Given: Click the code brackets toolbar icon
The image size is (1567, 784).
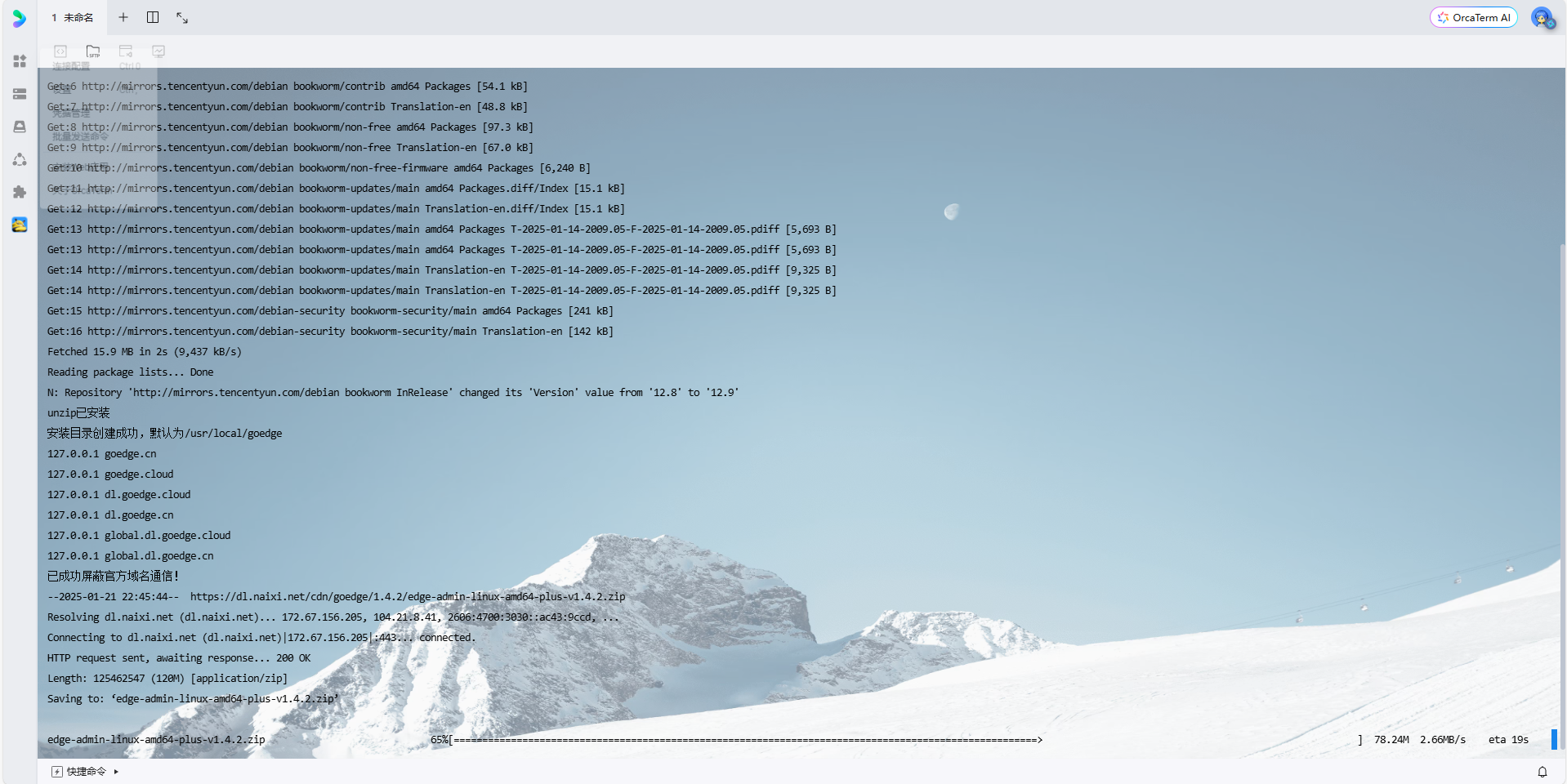Looking at the screenshot, I should tap(60, 51).
